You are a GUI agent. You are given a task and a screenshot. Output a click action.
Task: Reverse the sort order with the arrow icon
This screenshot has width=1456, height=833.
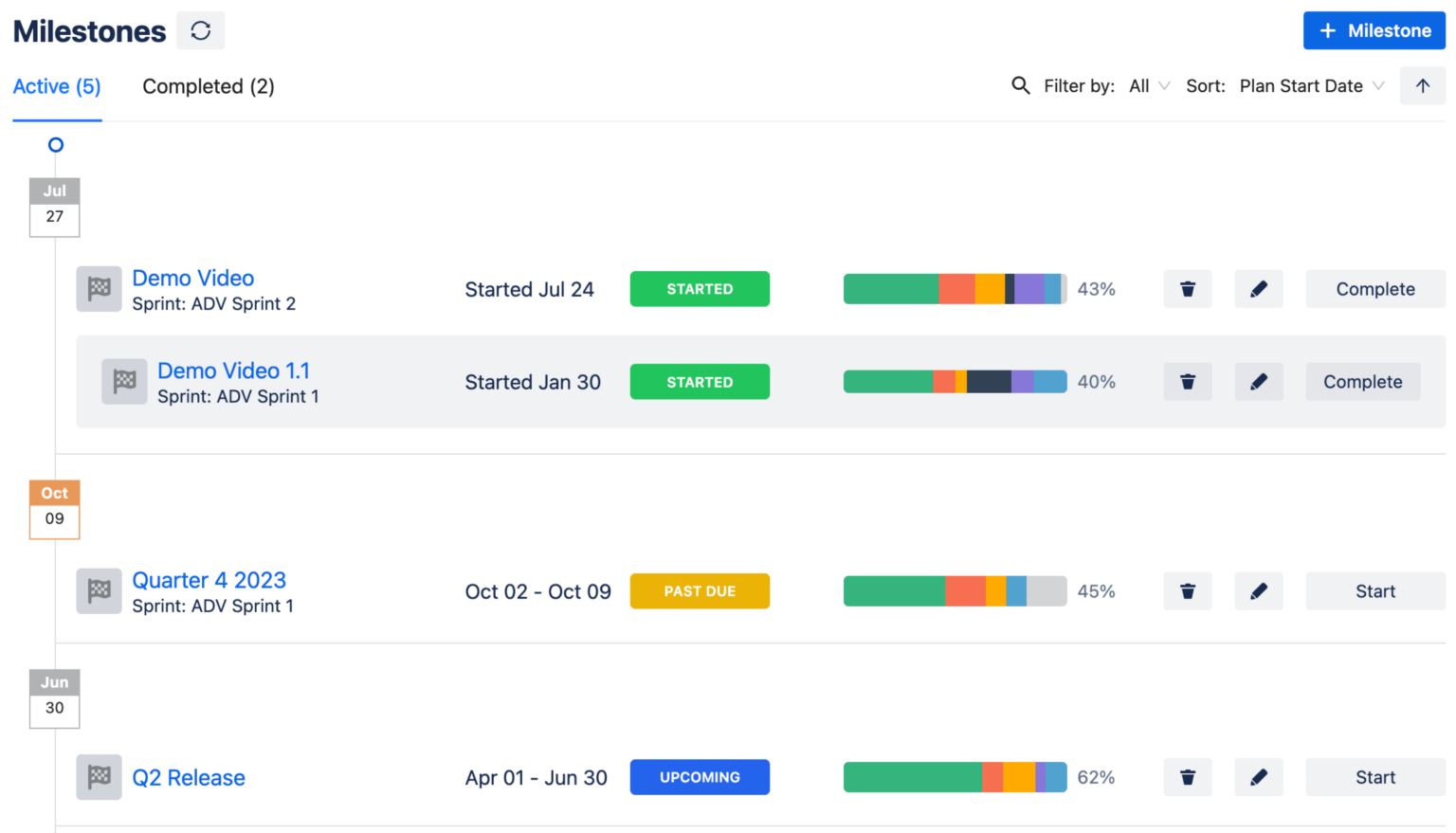1422,85
